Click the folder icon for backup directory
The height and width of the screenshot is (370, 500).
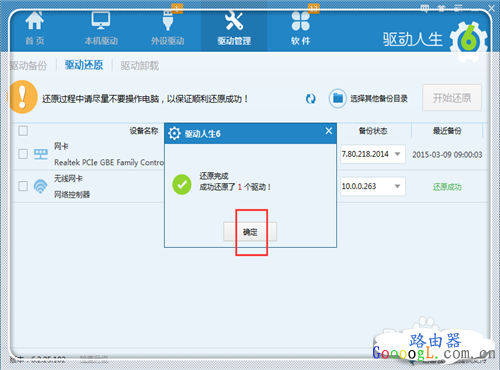click(337, 98)
